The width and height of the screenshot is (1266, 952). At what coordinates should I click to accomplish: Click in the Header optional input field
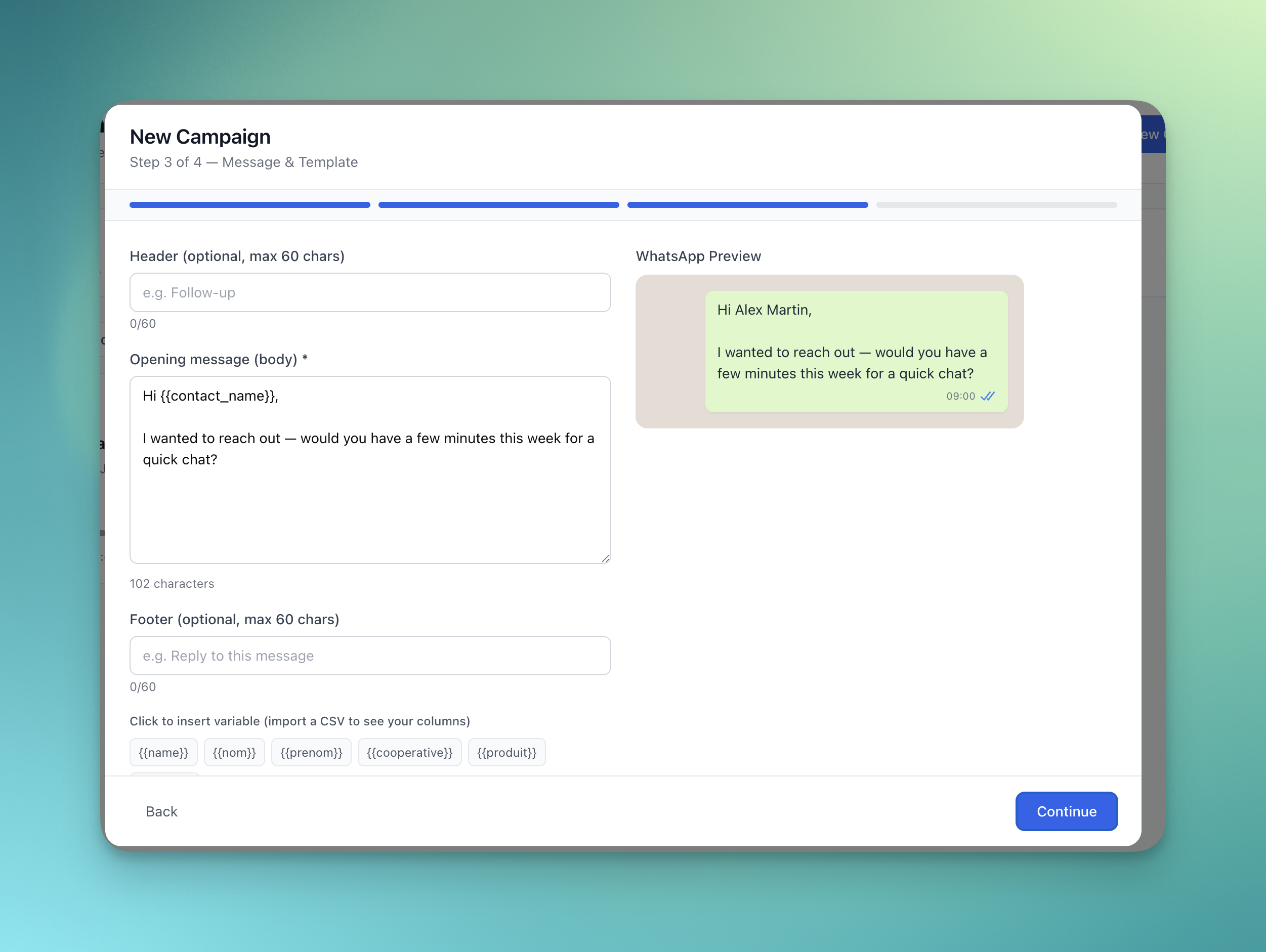pyautogui.click(x=370, y=292)
